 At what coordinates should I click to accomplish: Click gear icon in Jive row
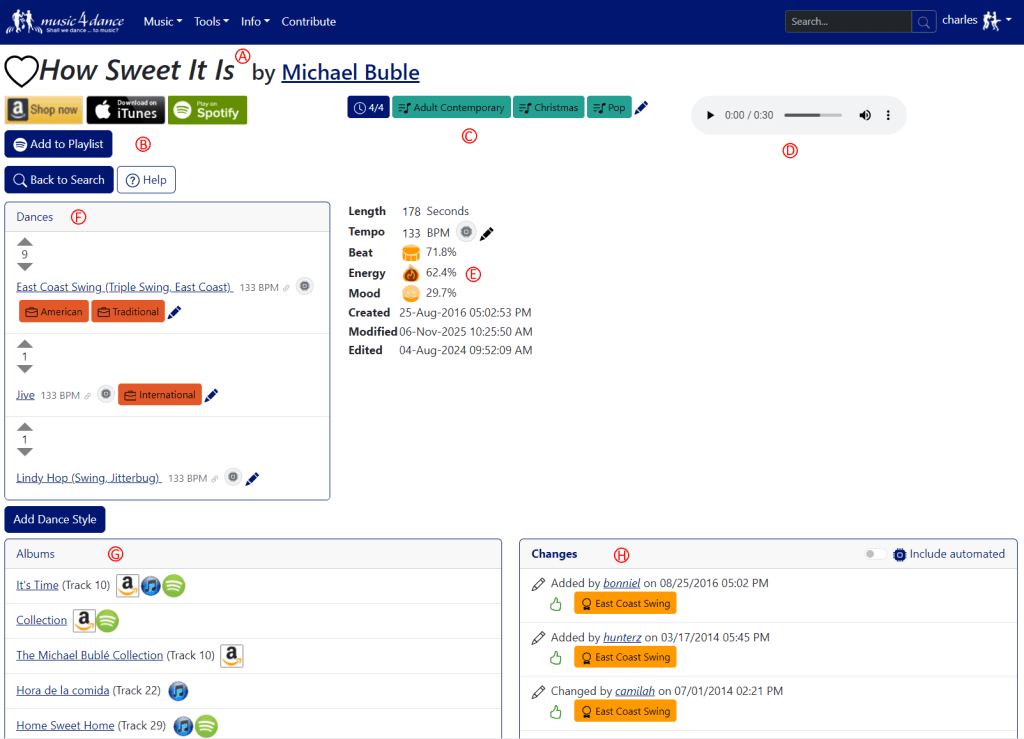pyautogui.click(x=106, y=394)
